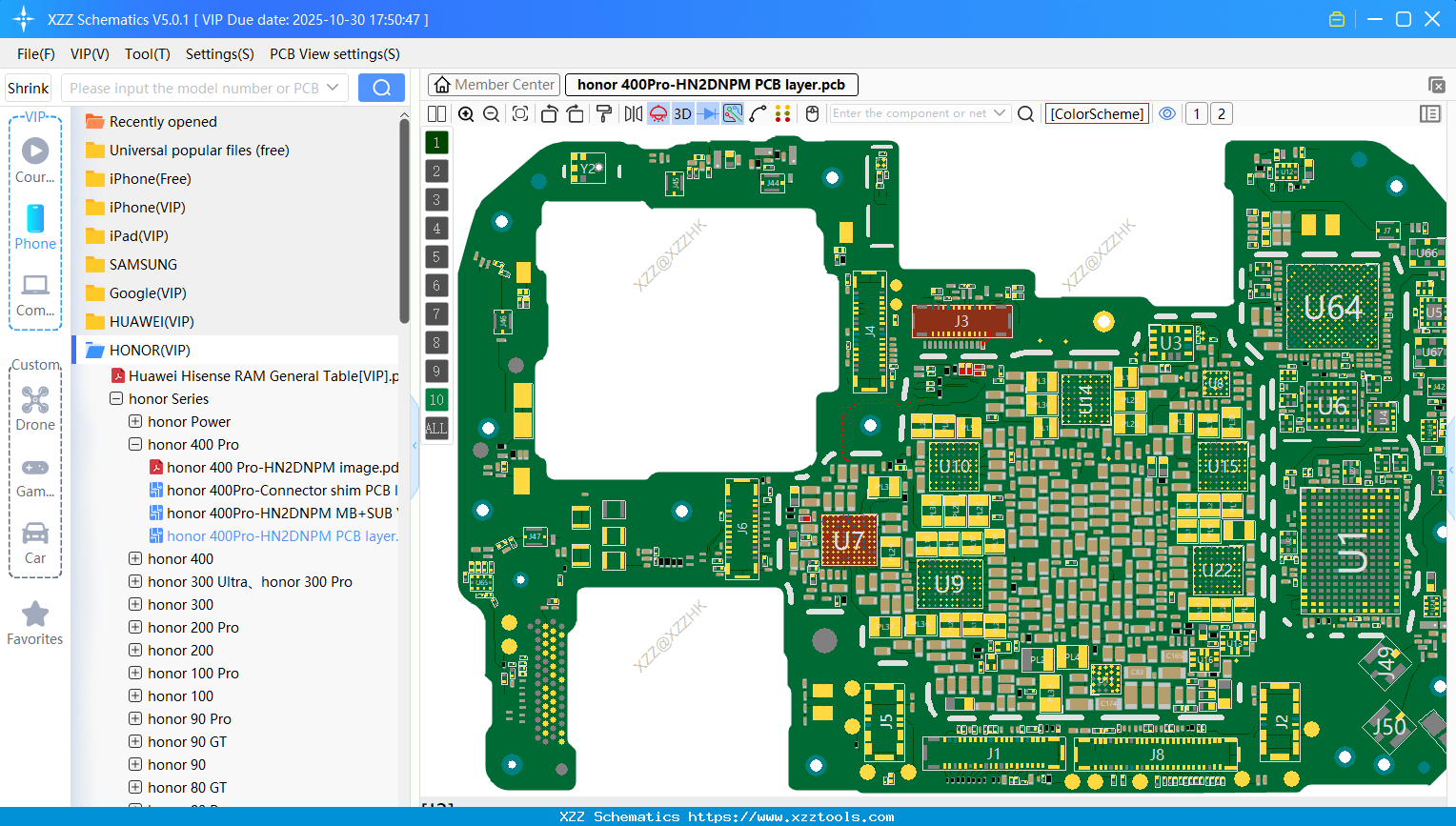Open the Tool(T) menu

[148, 54]
